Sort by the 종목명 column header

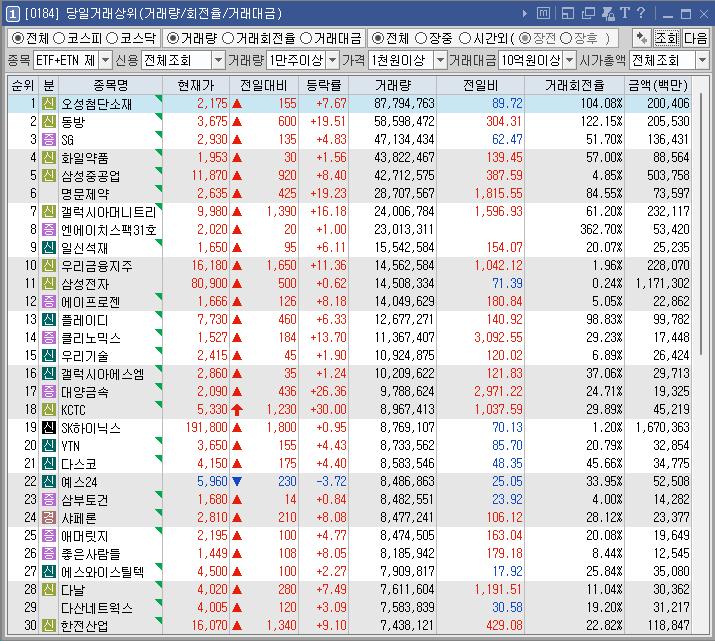coord(111,85)
